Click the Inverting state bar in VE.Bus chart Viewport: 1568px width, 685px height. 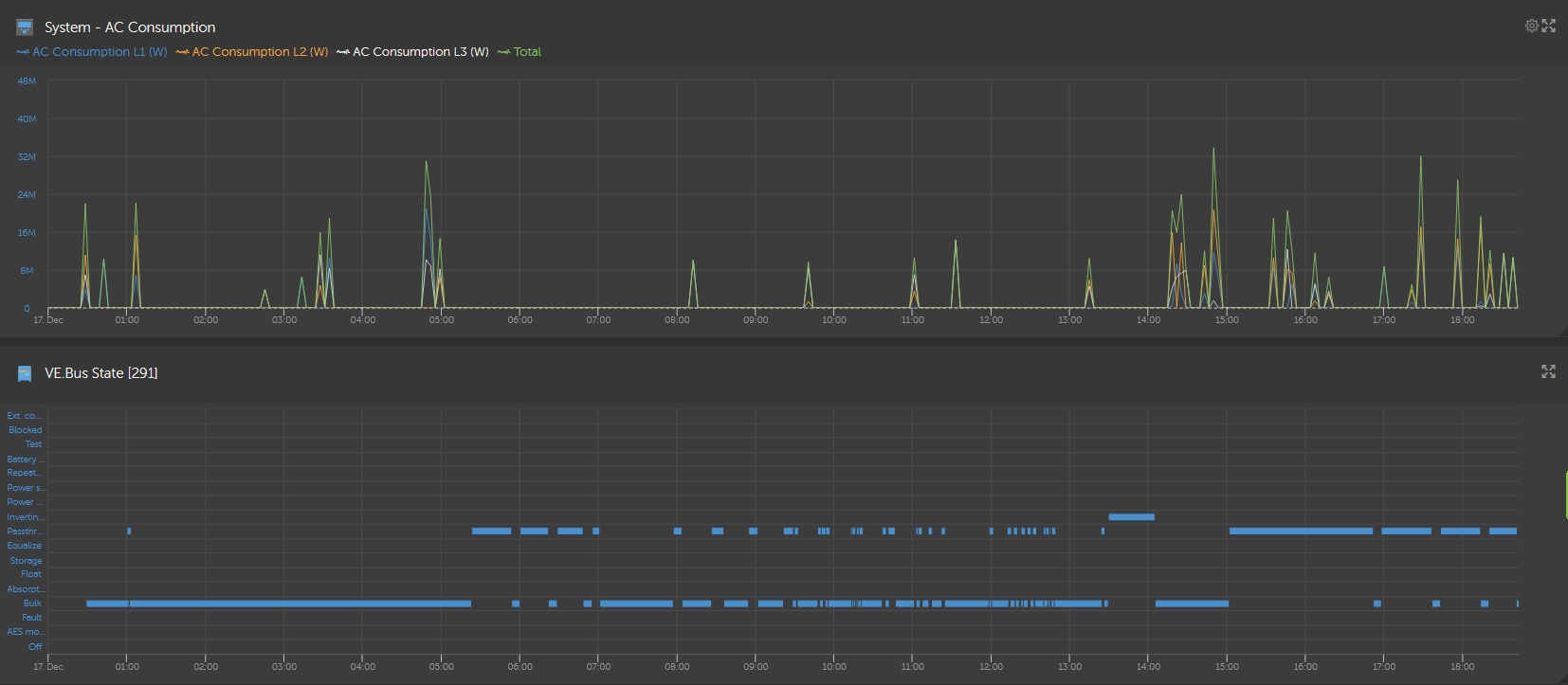click(x=1131, y=517)
